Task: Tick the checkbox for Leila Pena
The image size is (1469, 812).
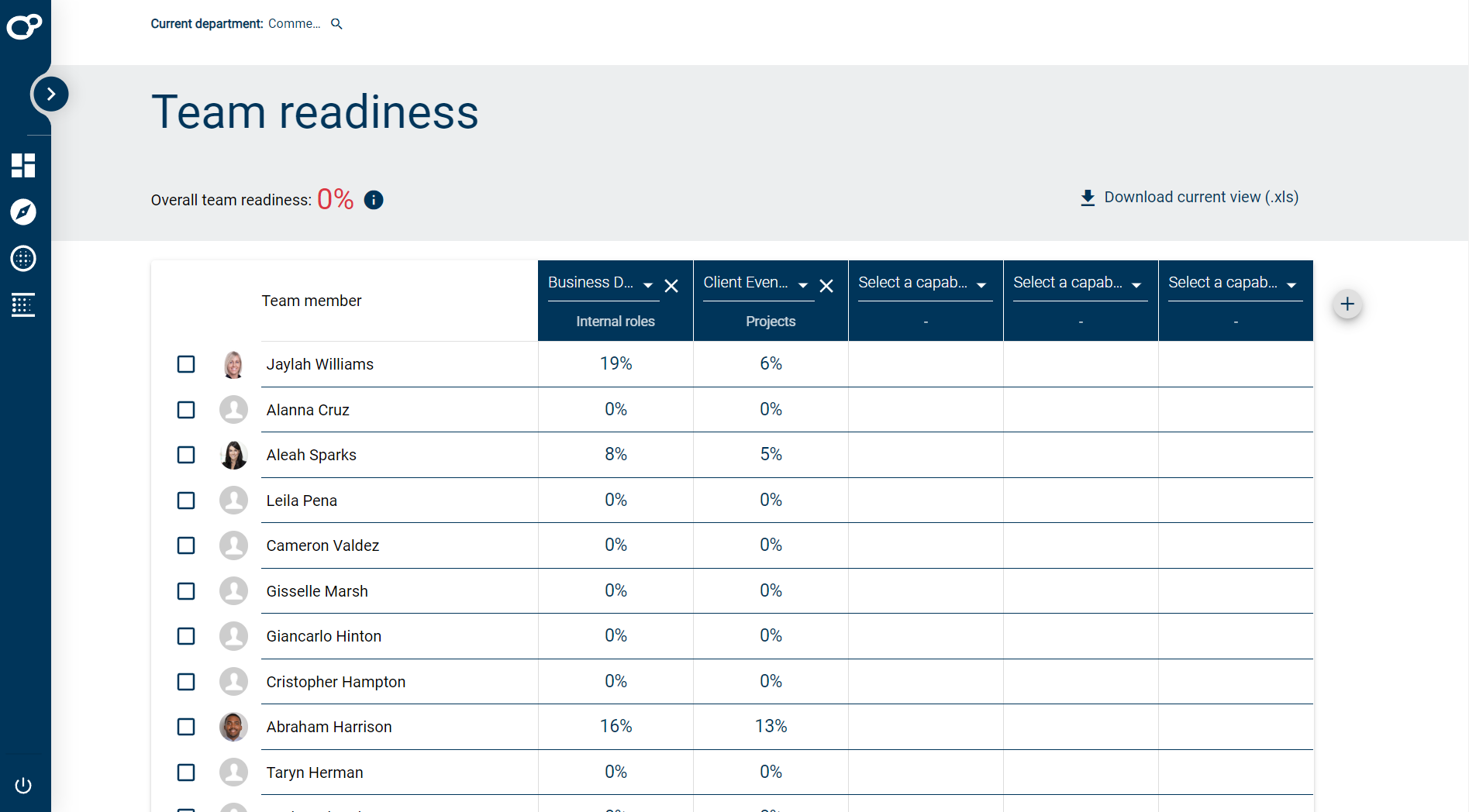Action: [185, 501]
